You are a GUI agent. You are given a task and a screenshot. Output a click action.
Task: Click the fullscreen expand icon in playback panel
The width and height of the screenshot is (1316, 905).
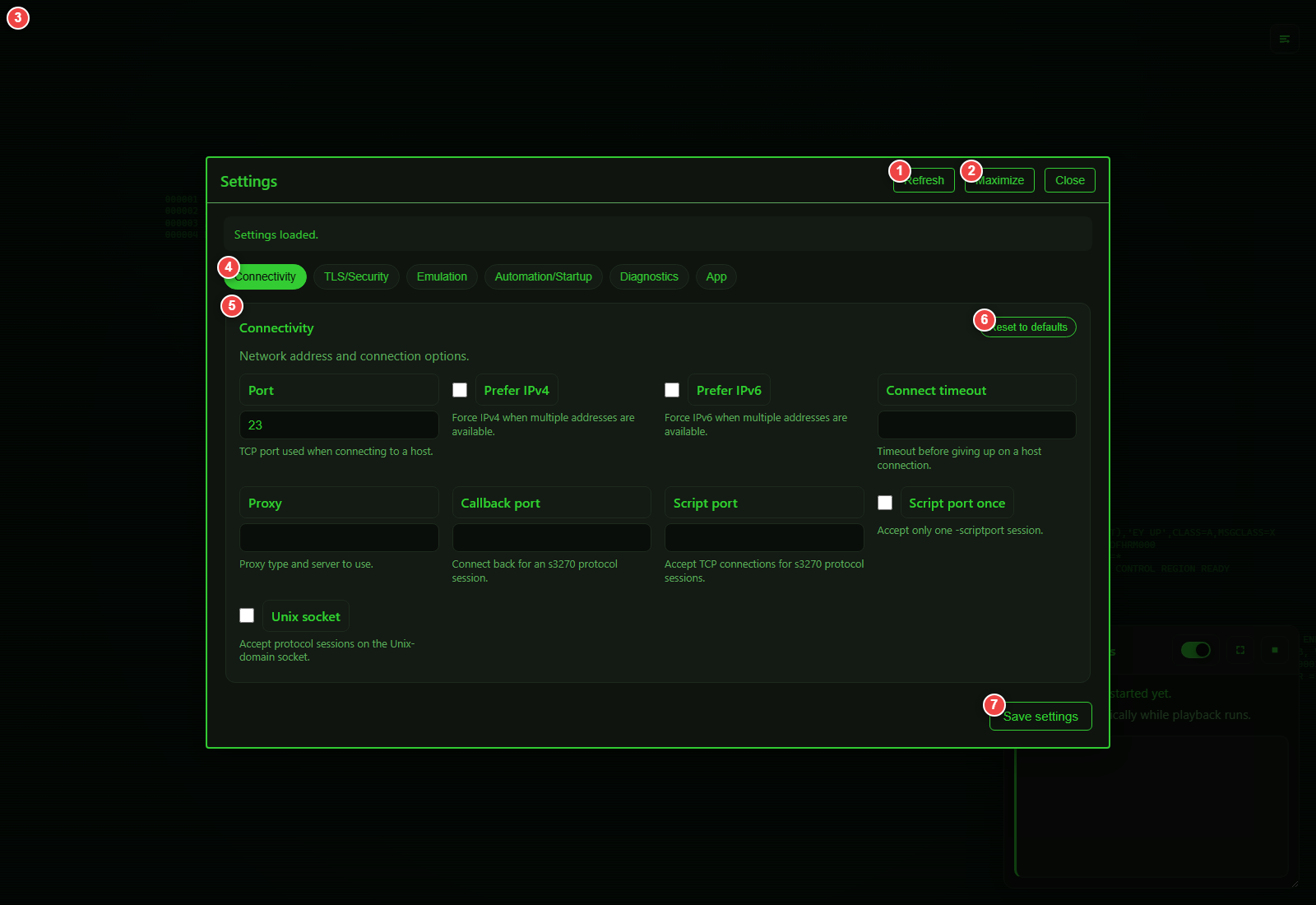1240,650
